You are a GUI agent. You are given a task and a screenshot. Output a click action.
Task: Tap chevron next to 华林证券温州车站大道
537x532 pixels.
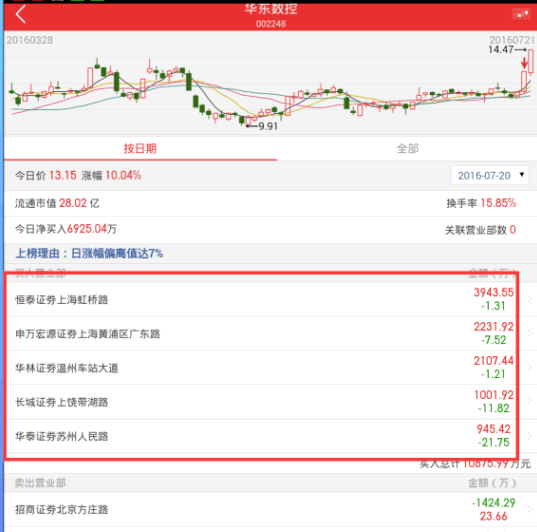[529, 367]
